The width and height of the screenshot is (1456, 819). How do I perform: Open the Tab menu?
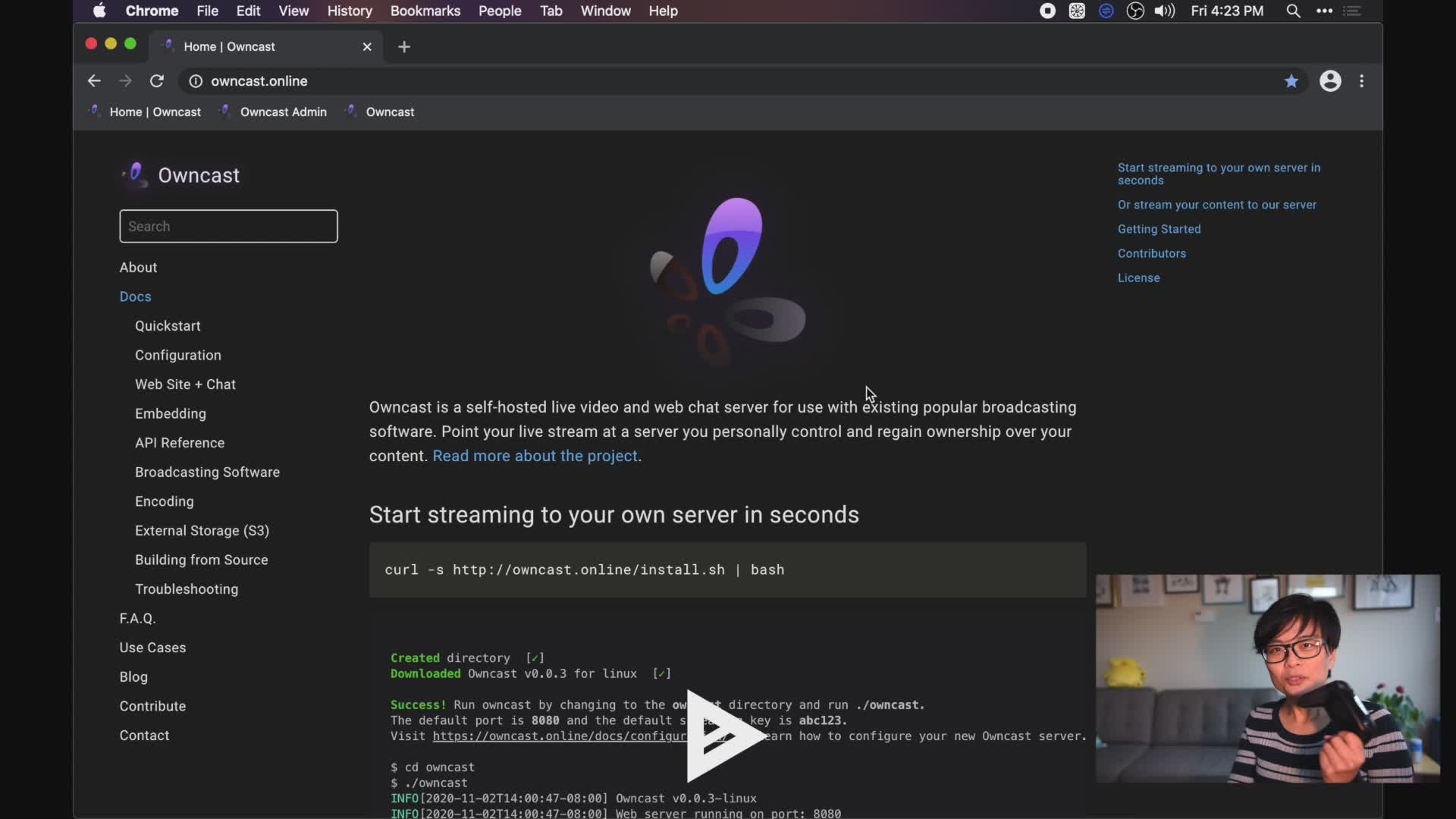[551, 11]
